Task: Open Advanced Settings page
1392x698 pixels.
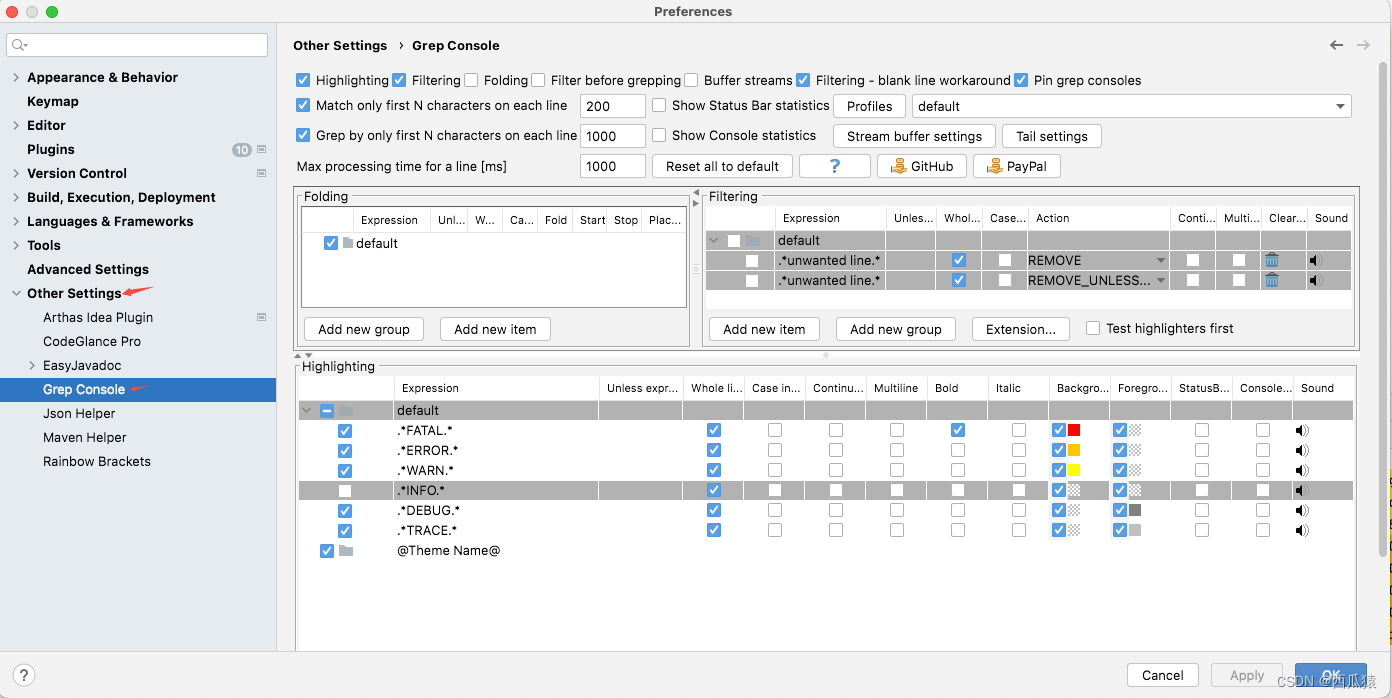Action: pos(88,269)
